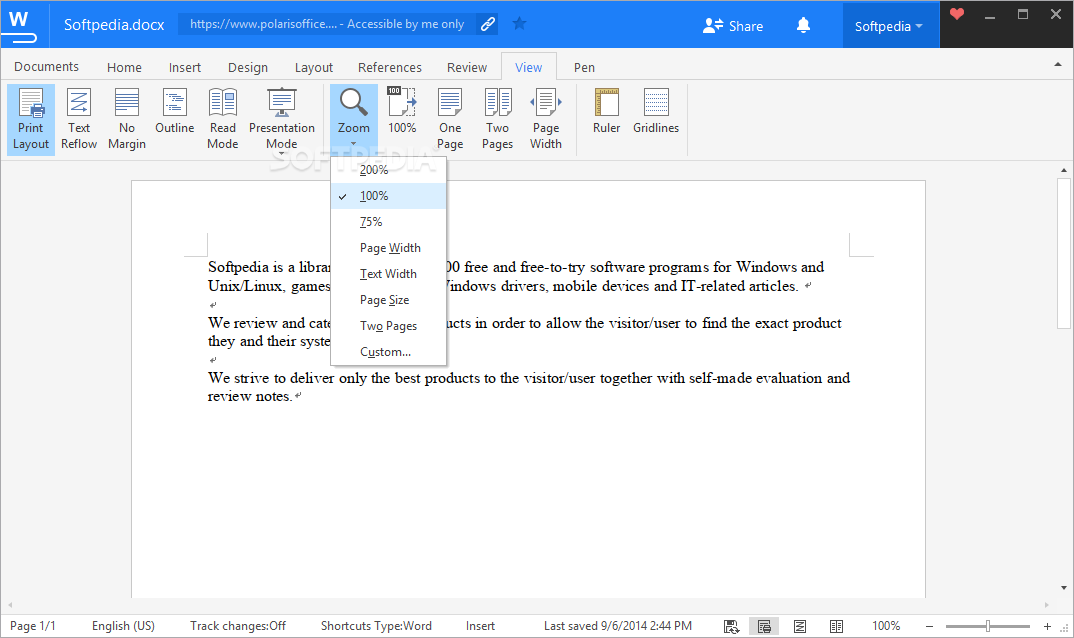Click the vertical scrollbar thumb

[x=1064, y=254]
